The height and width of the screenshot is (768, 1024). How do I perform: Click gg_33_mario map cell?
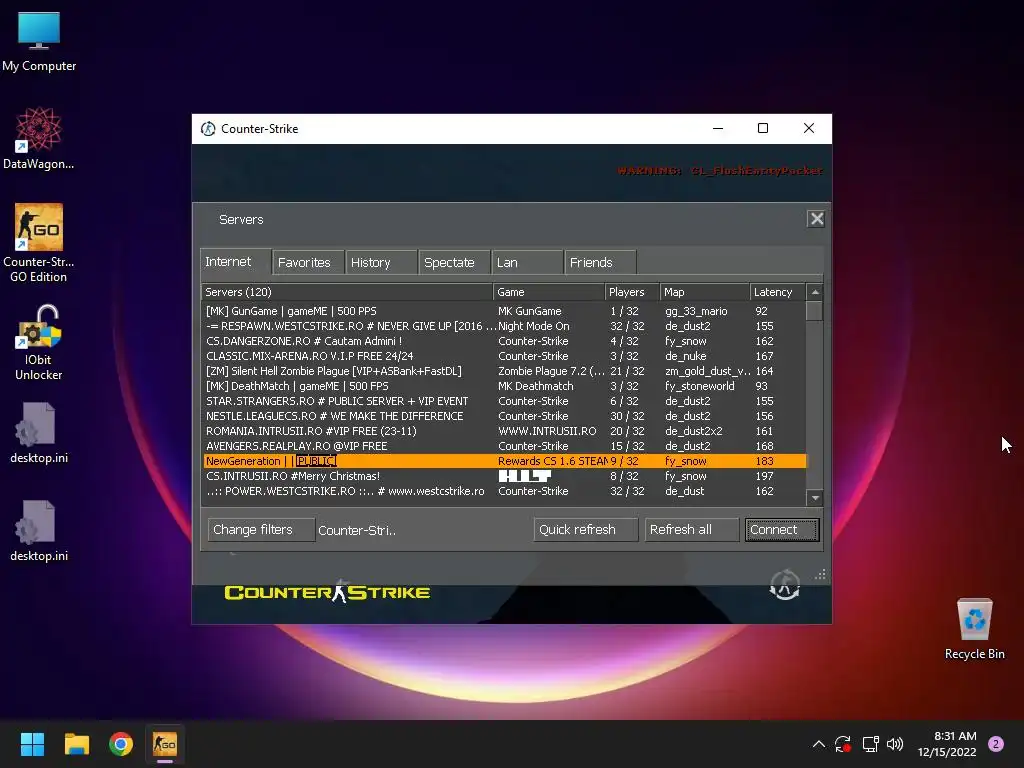coord(696,311)
